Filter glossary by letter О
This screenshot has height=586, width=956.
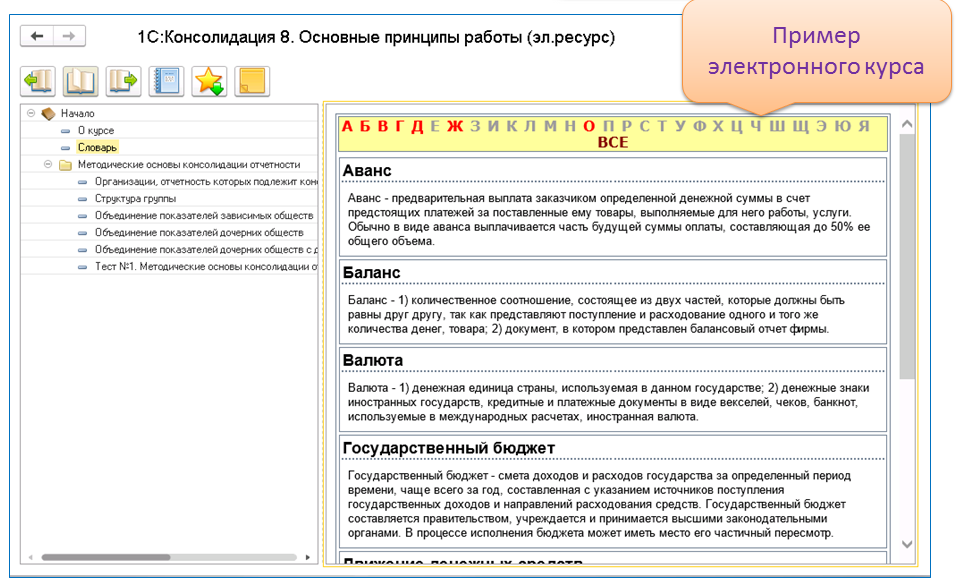pyautogui.click(x=589, y=126)
